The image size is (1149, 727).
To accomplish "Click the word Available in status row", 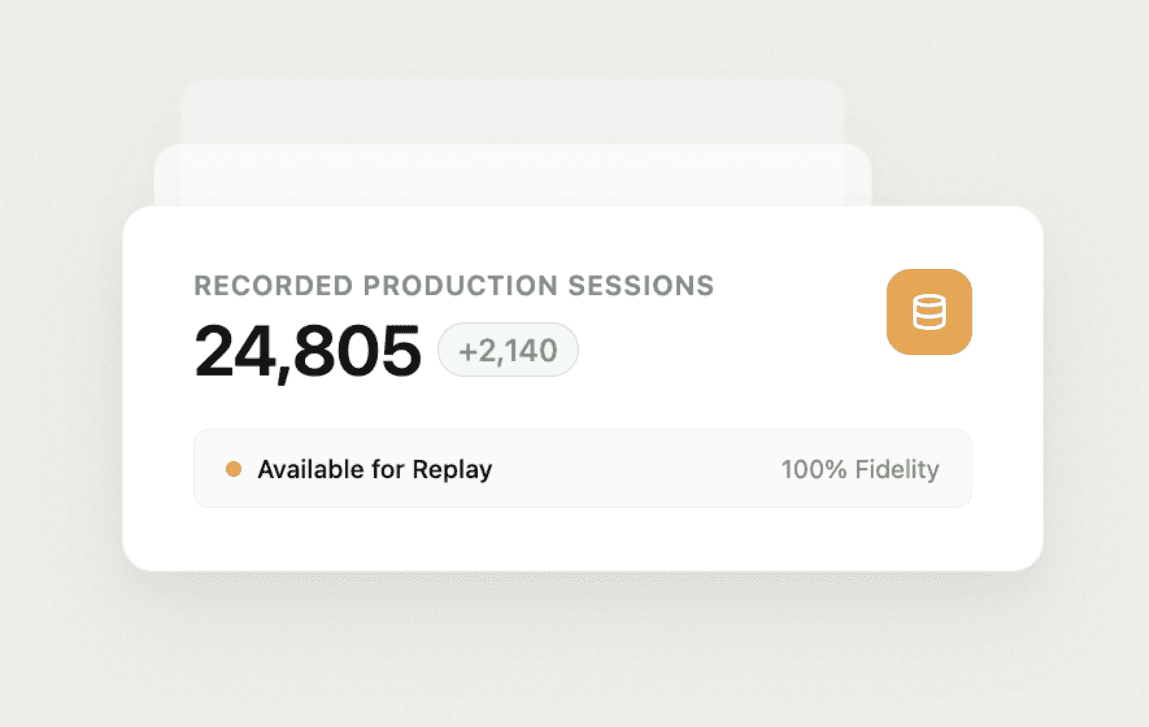I will pyautogui.click(x=311, y=469).
